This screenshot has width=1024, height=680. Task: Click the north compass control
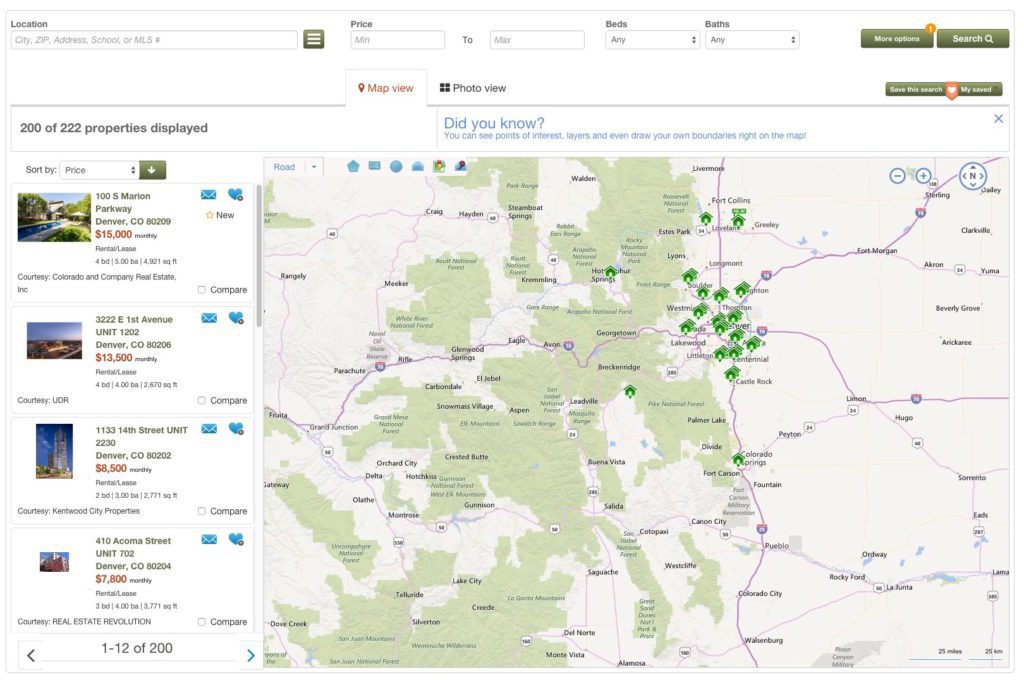[972, 175]
